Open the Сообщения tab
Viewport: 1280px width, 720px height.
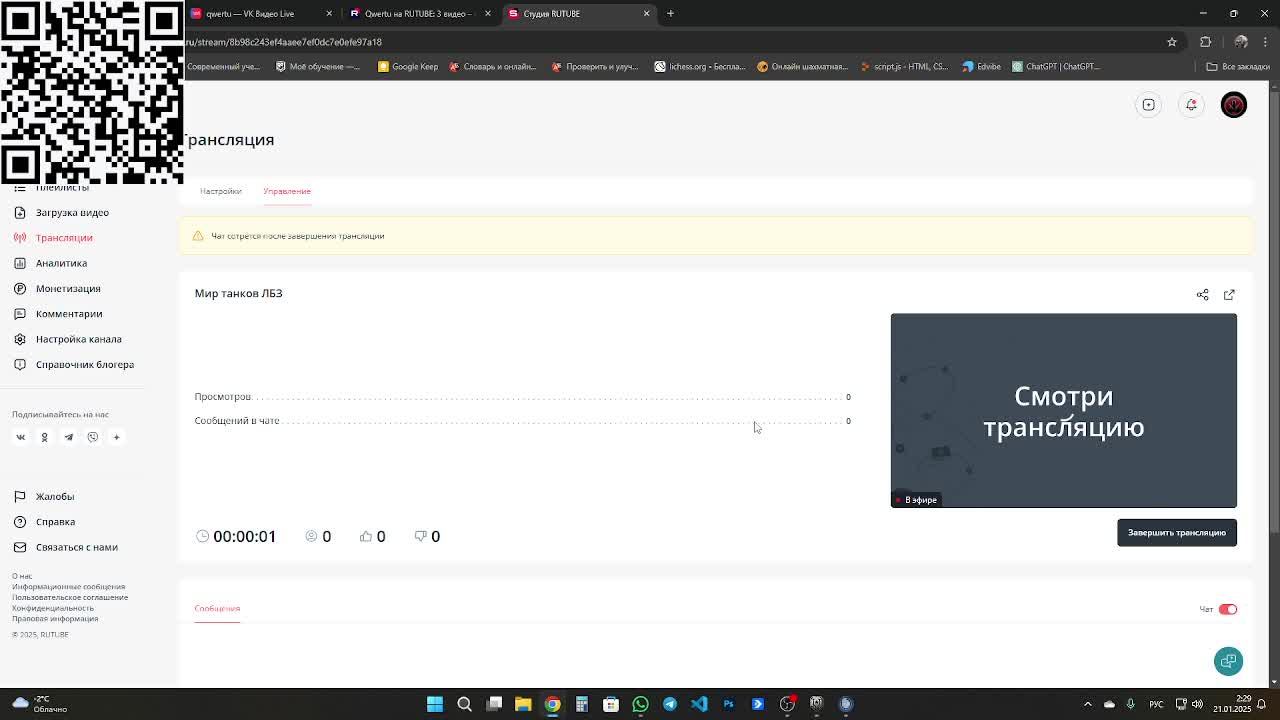click(217, 608)
